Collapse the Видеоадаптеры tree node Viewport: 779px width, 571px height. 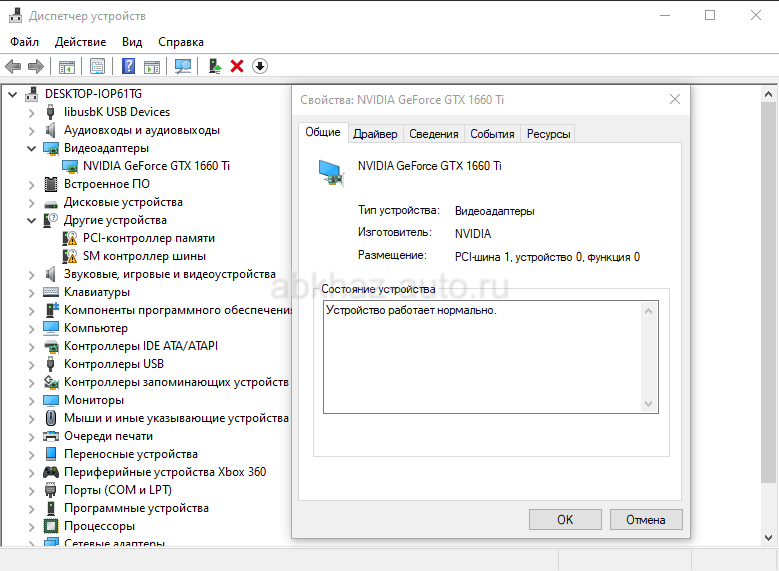[32, 148]
